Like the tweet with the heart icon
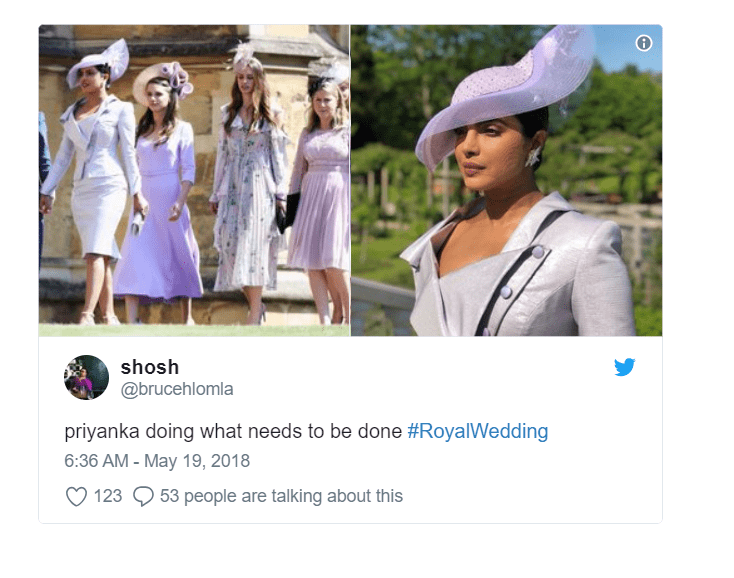Screen dimensions: 734x578 [76, 496]
